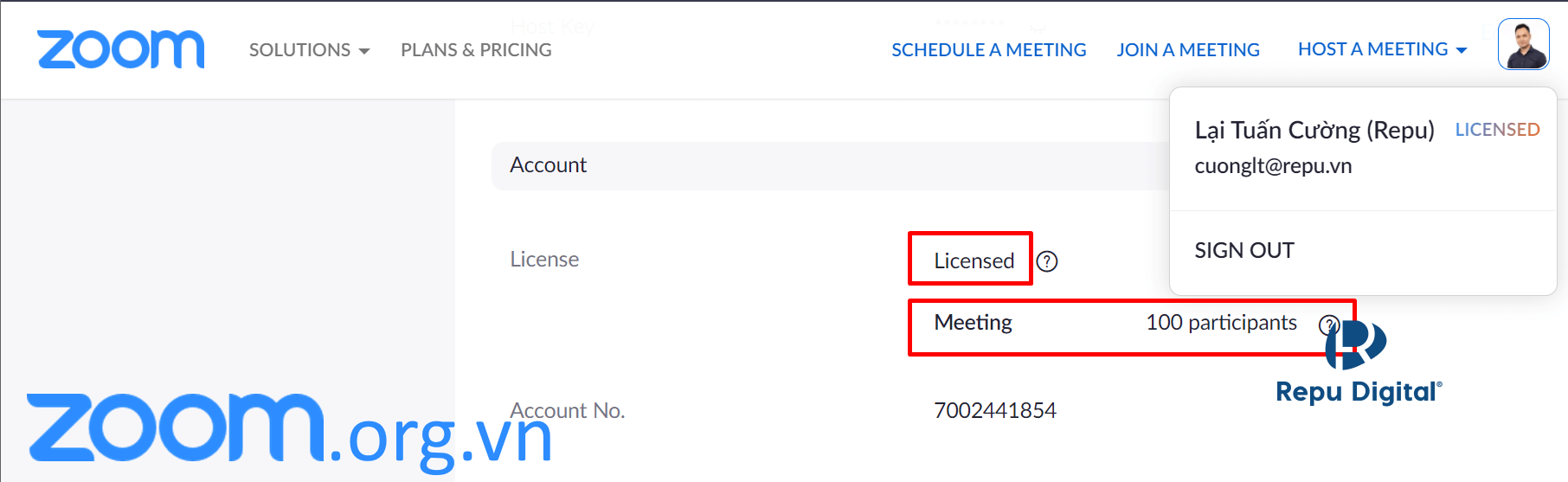Click the Licensed status text
This screenshot has height=482, width=1568.
(x=974, y=260)
